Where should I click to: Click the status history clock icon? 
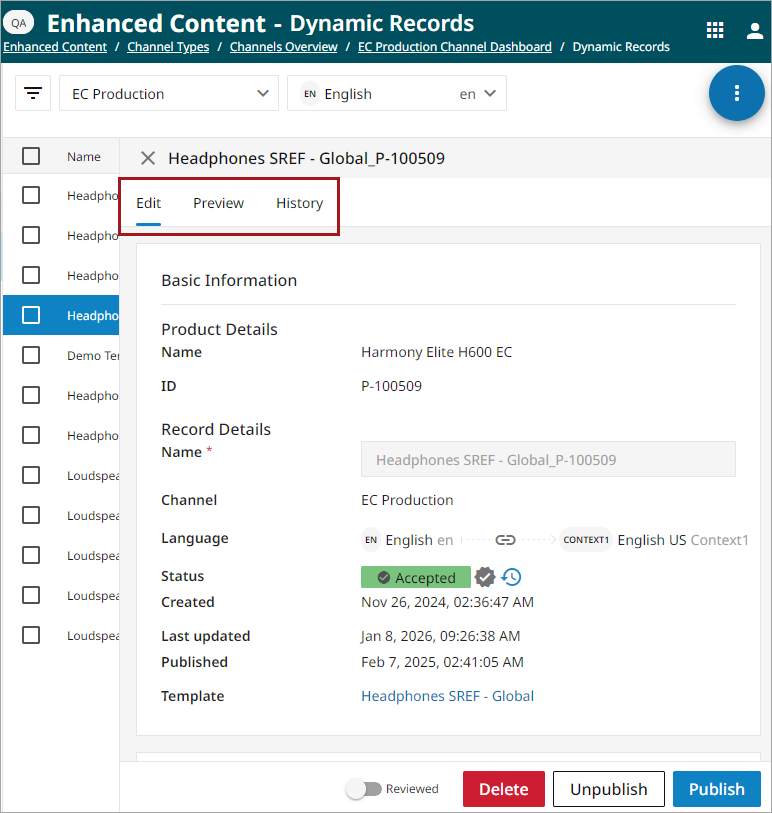[x=511, y=577]
